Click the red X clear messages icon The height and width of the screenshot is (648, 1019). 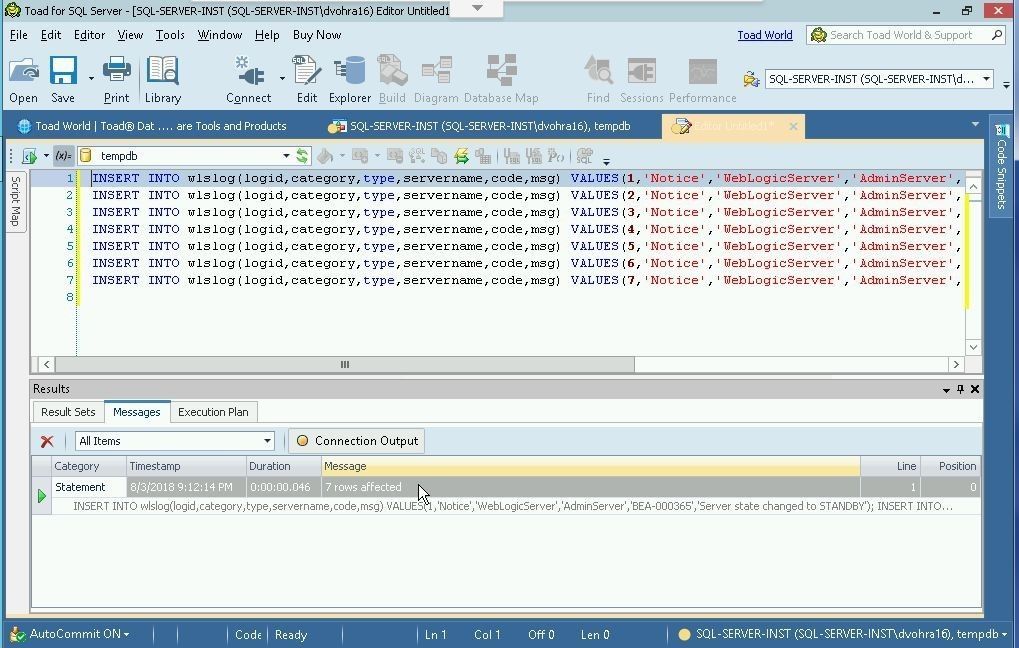[47, 441]
